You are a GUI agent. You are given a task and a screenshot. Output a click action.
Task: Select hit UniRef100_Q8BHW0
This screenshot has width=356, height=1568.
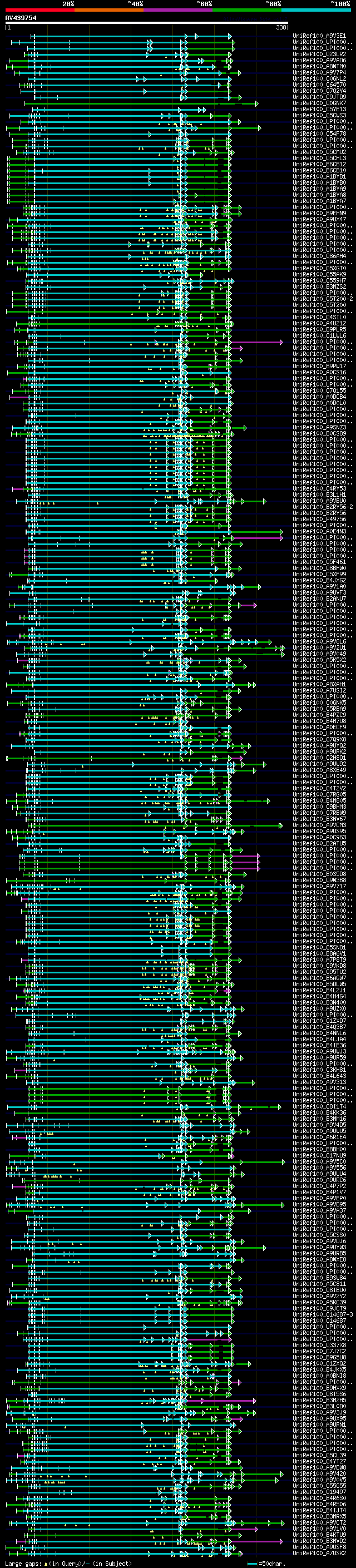(319, 568)
